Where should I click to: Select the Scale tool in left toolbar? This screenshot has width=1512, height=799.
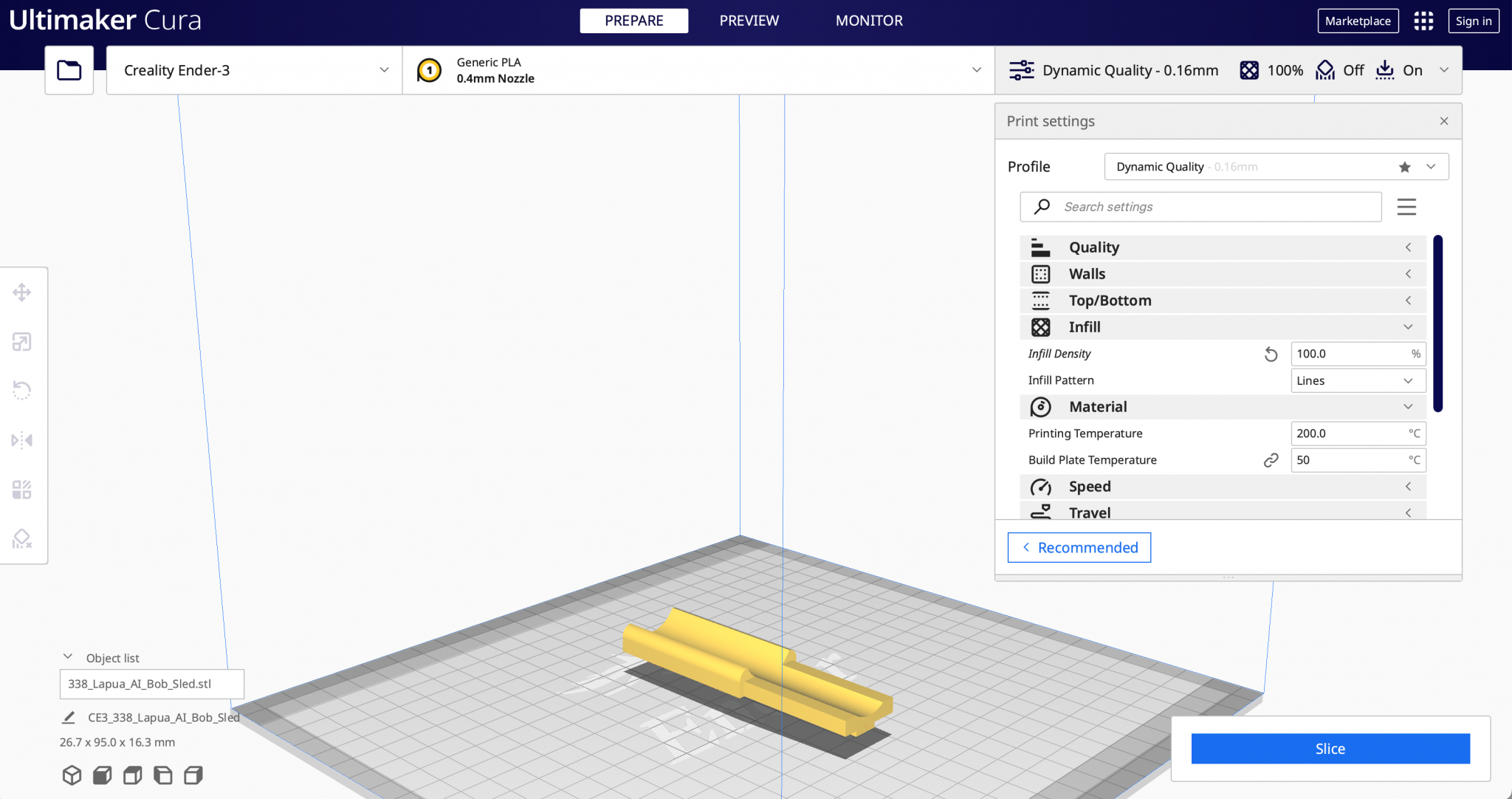point(22,342)
